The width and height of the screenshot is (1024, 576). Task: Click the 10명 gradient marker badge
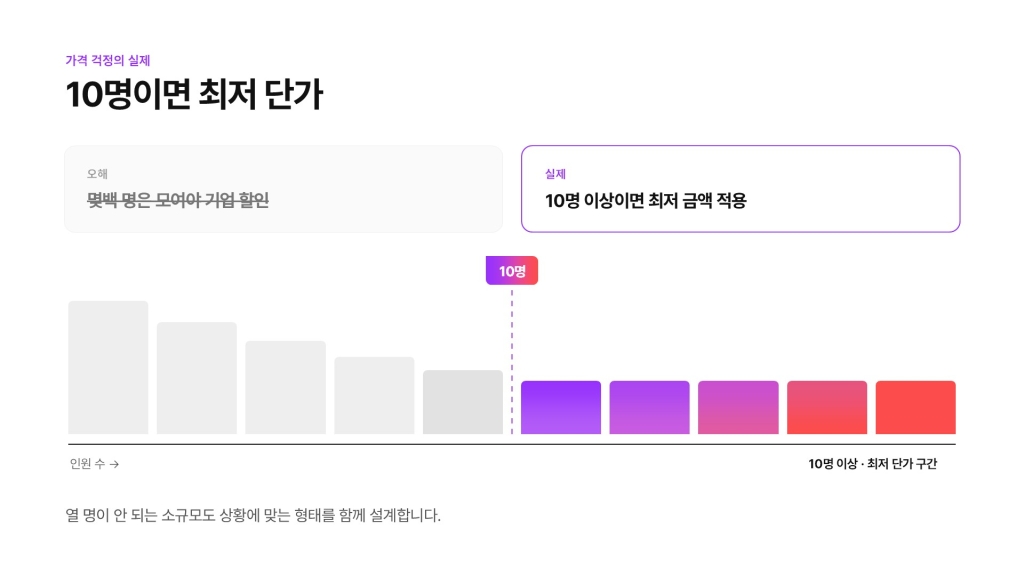pyautogui.click(x=512, y=270)
